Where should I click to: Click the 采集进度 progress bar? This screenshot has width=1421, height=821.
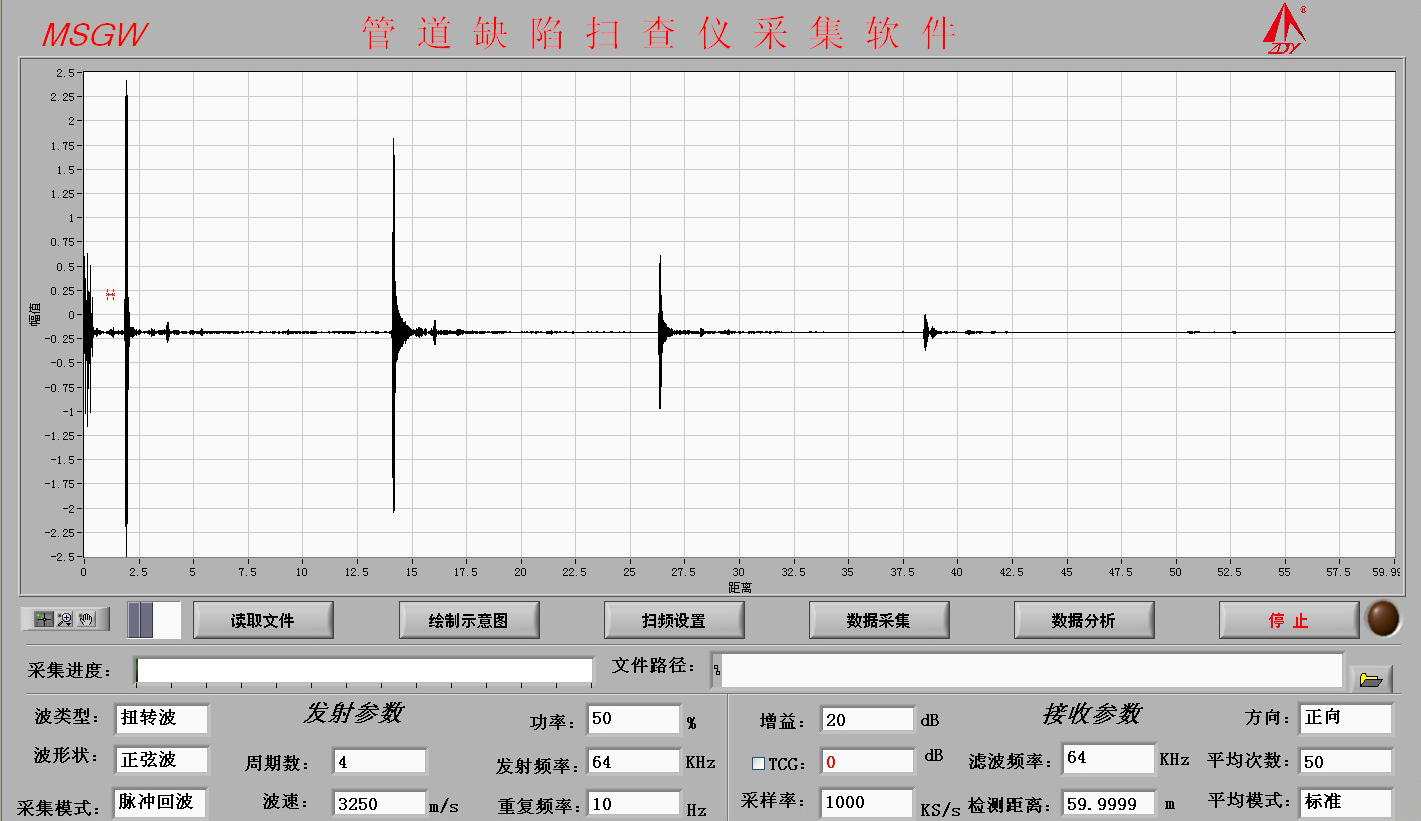click(364, 670)
